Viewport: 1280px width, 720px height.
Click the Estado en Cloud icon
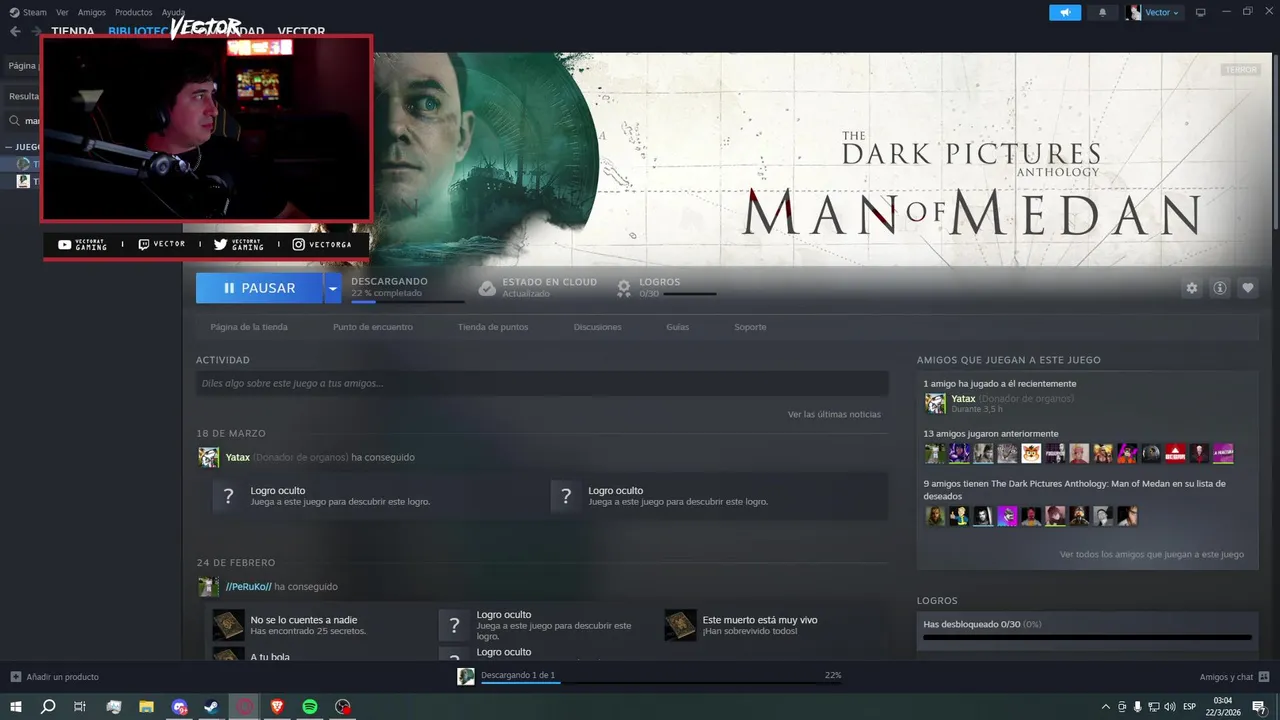487,288
